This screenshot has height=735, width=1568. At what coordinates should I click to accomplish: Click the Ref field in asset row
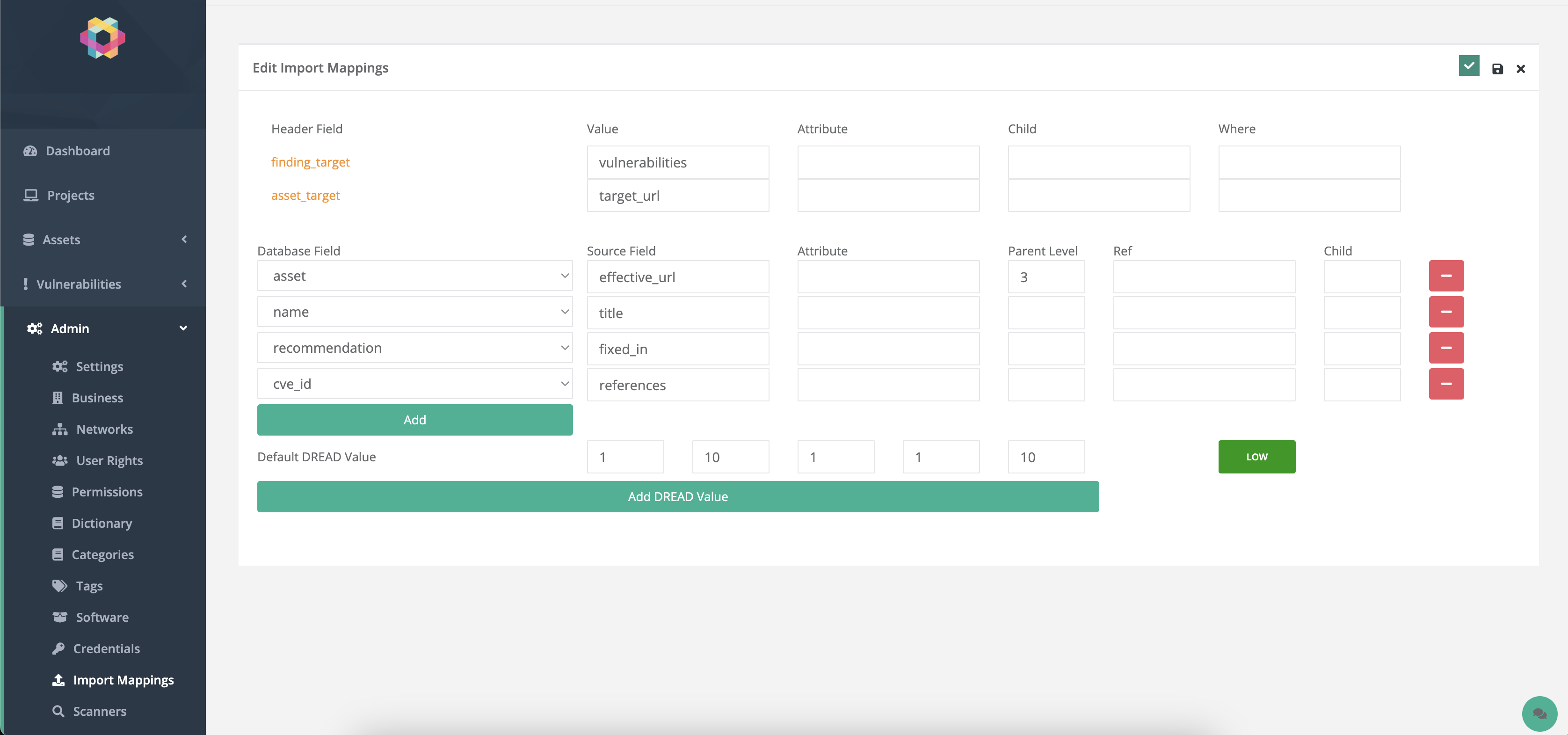tap(1204, 277)
